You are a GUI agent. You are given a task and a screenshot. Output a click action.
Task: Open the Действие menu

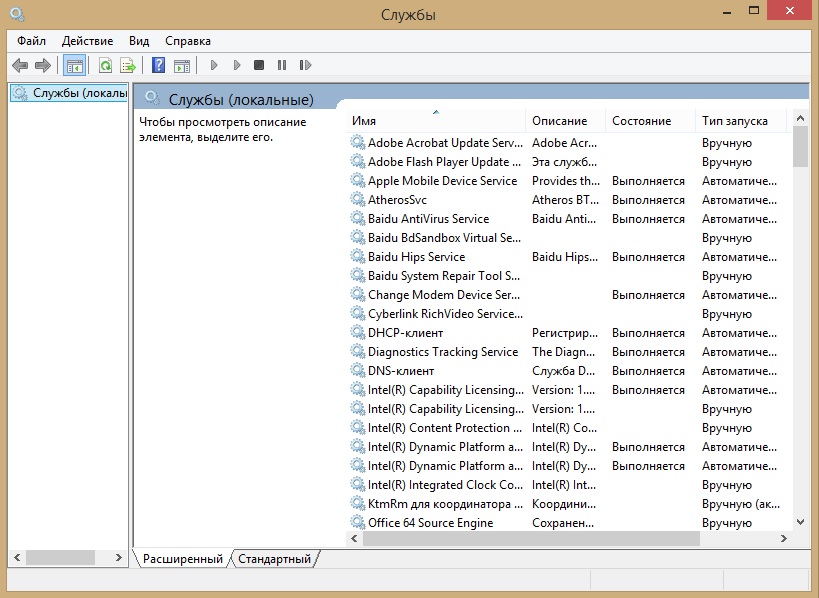point(87,41)
